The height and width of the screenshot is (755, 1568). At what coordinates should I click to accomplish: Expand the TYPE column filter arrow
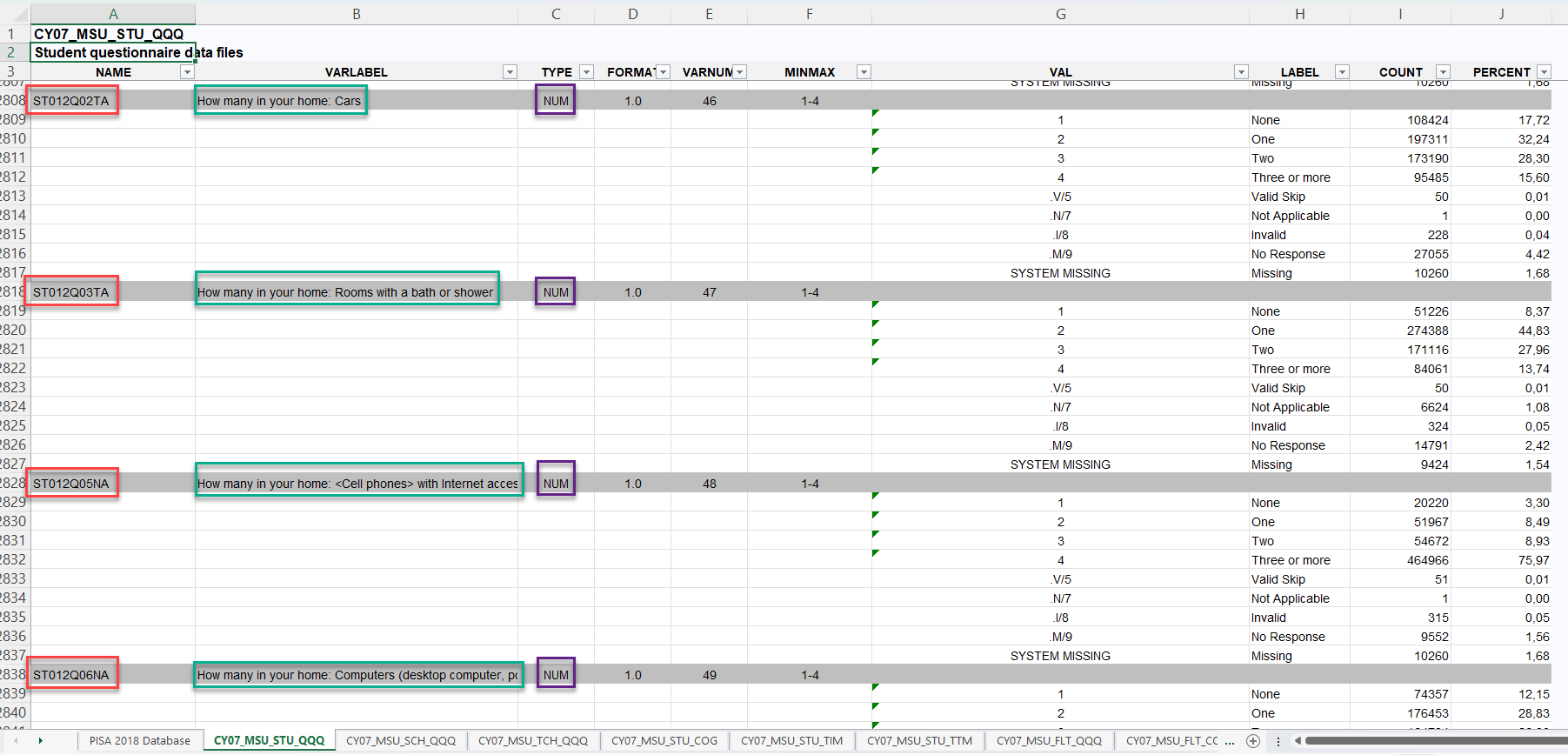point(586,72)
